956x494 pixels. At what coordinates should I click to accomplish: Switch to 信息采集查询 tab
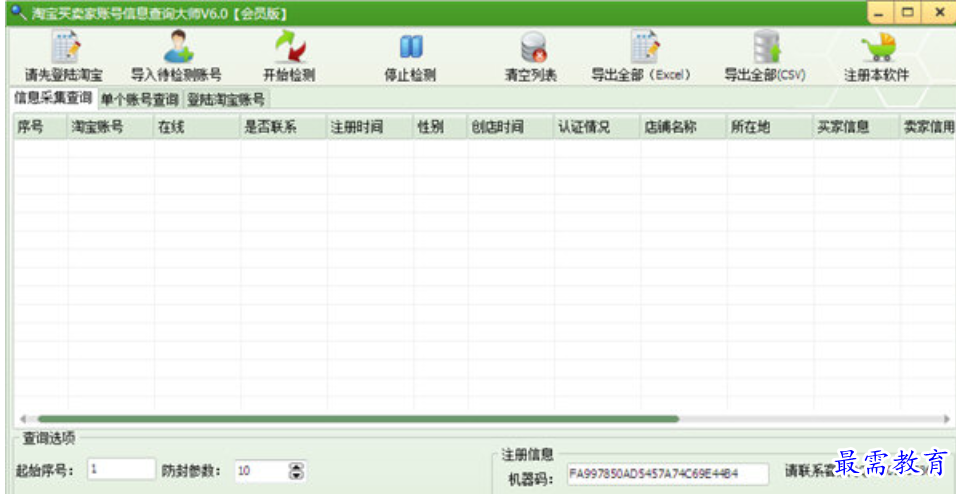(x=52, y=98)
